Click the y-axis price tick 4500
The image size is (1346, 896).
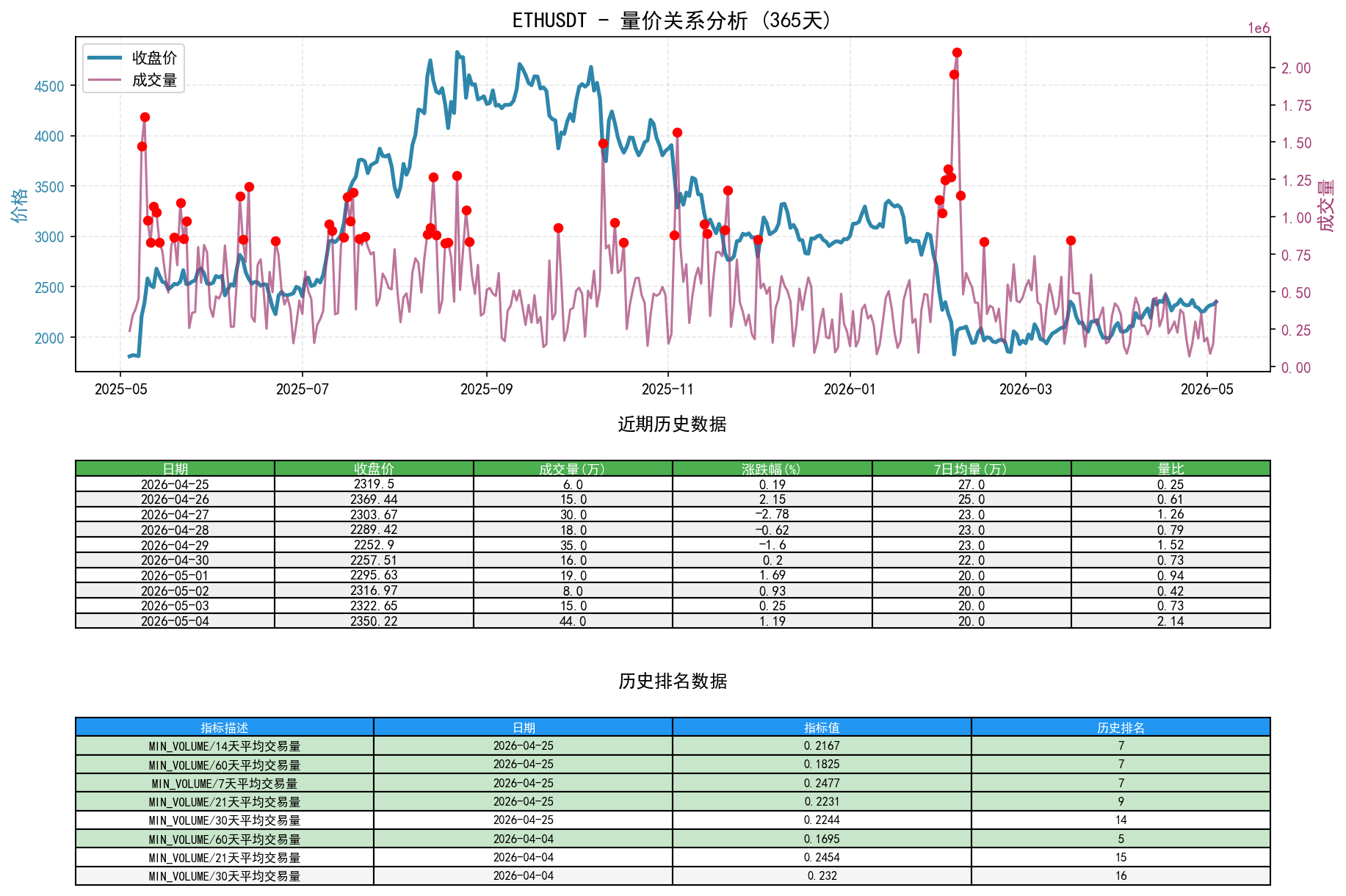pos(50,86)
